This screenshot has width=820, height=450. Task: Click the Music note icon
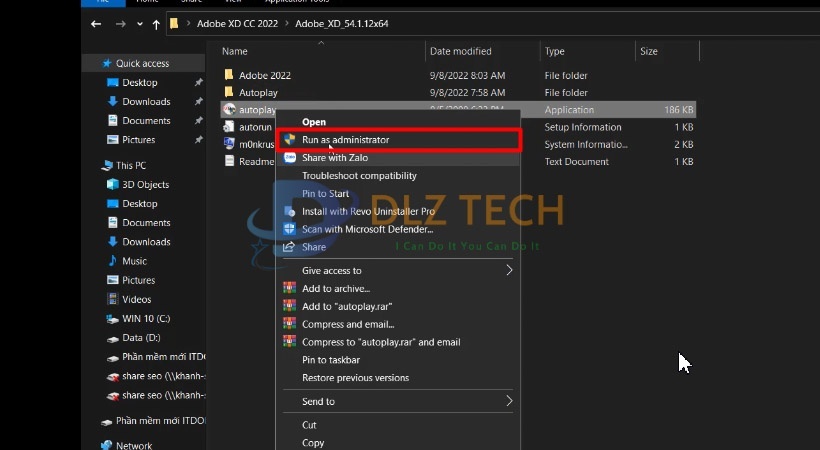click(x=112, y=261)
